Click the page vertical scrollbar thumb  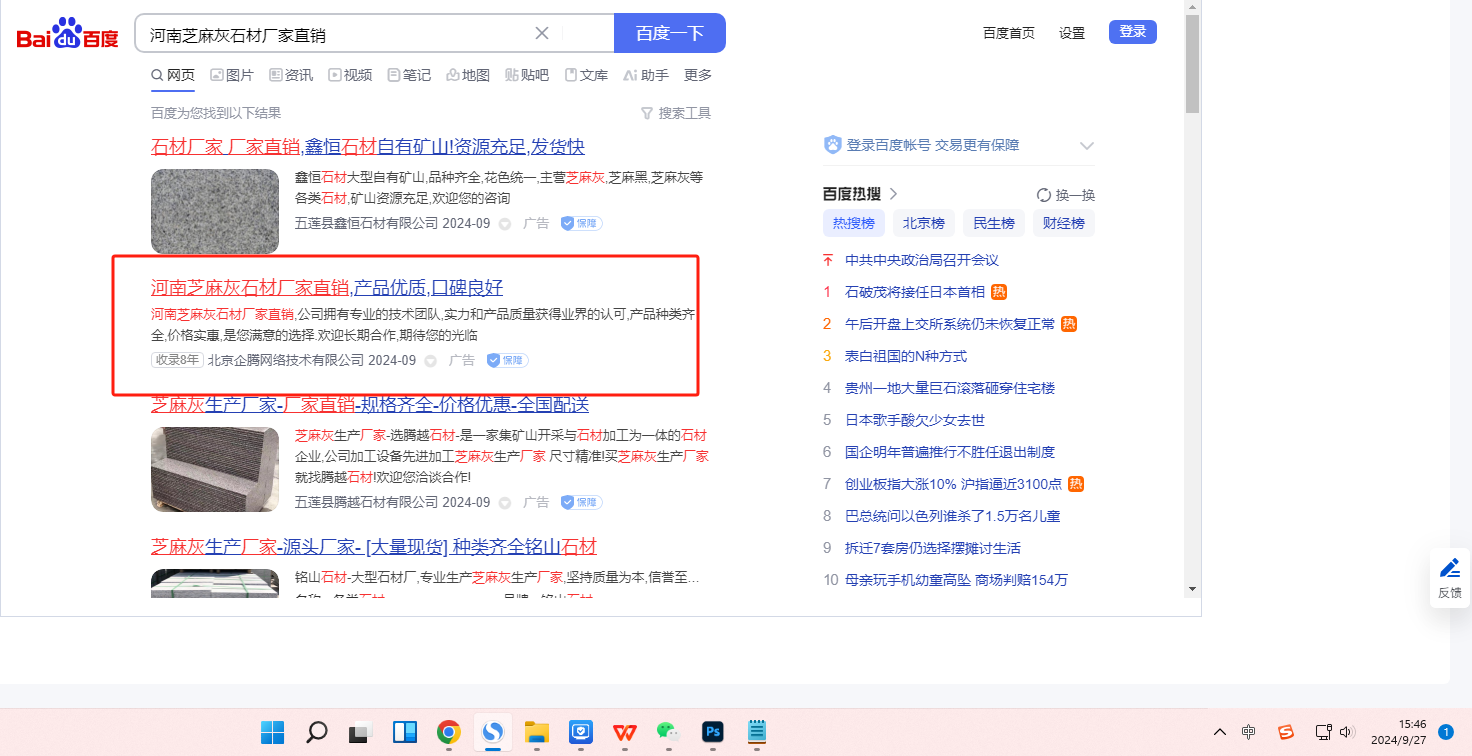(1192, 65)
